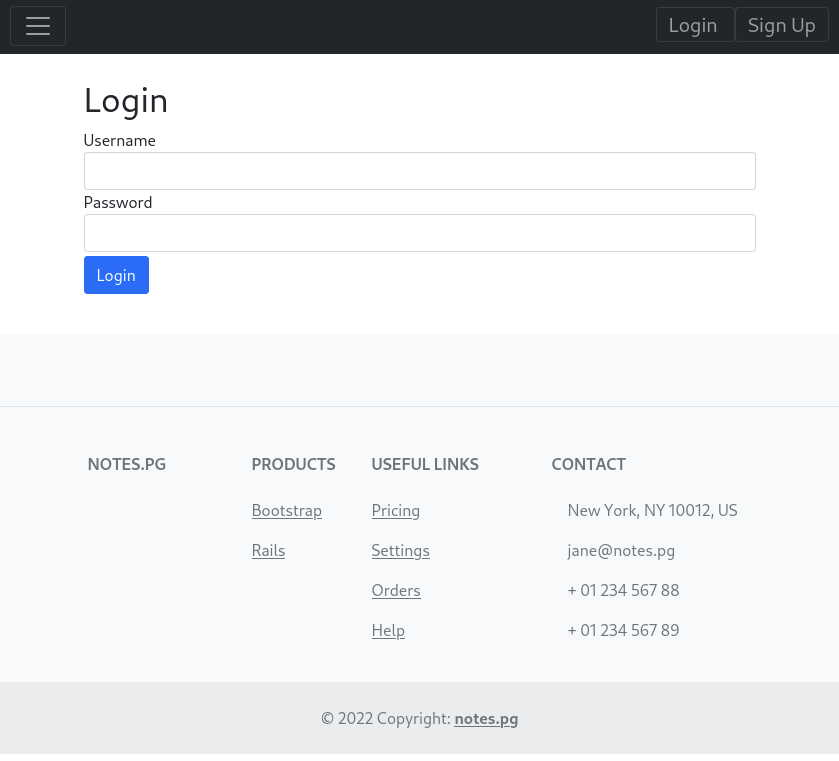Click the Password field label

coord(118,203)
